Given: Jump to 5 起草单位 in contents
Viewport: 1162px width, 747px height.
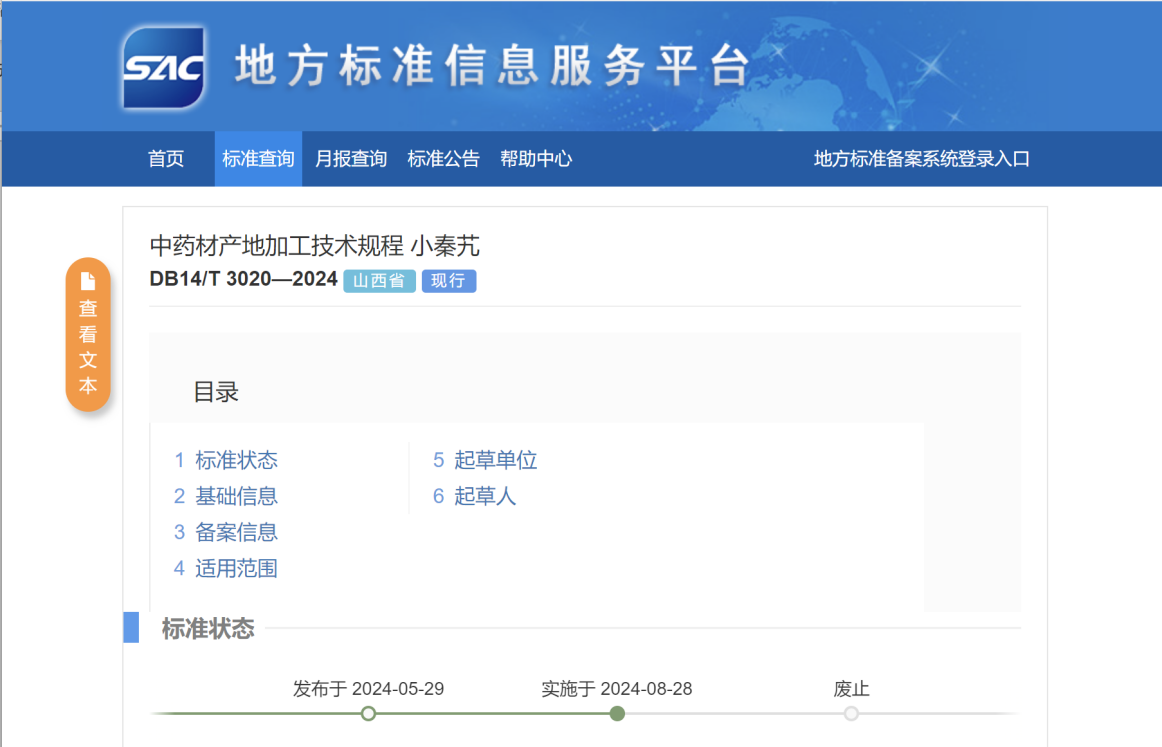Looking at the screenshot, I should [x=485, y=460].
